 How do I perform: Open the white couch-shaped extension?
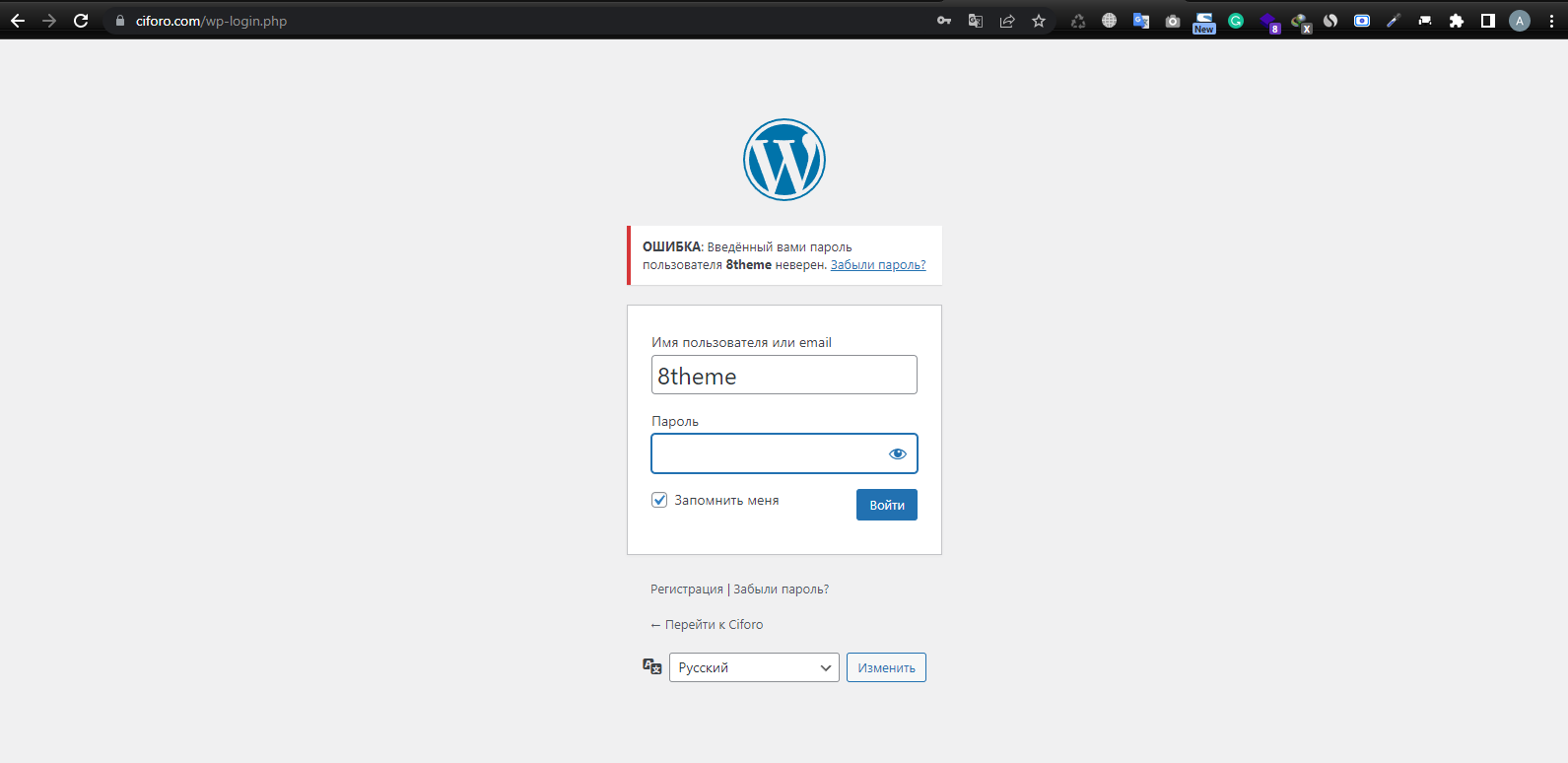pos(1425,21)
